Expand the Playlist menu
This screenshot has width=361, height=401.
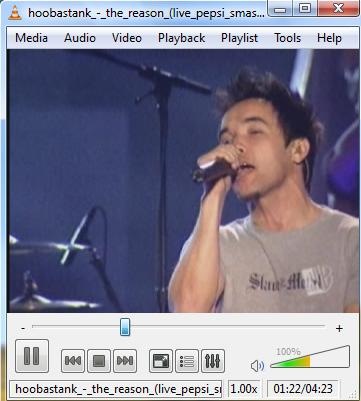coord(239,38)
